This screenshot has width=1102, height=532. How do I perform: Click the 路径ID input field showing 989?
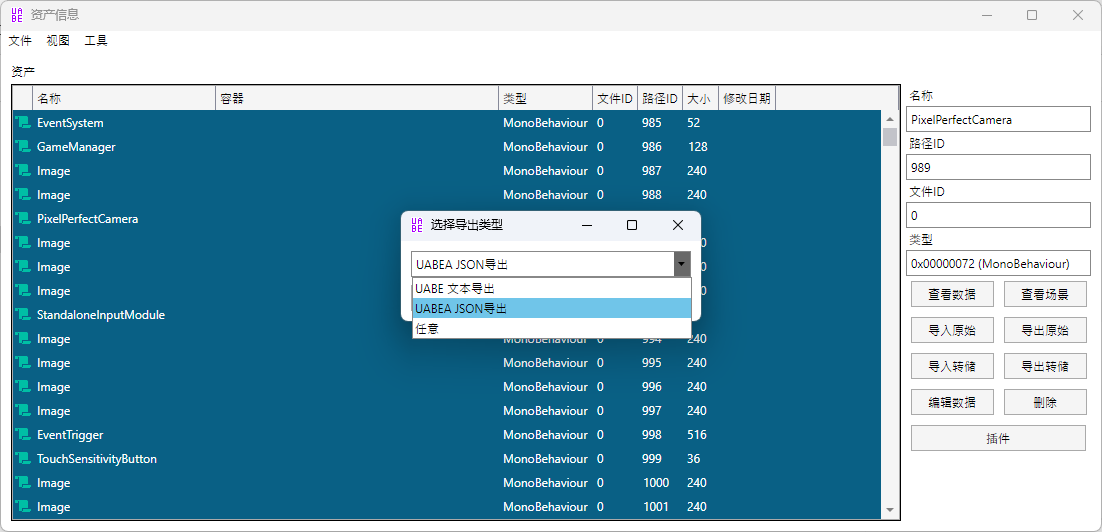pos(997,167)
